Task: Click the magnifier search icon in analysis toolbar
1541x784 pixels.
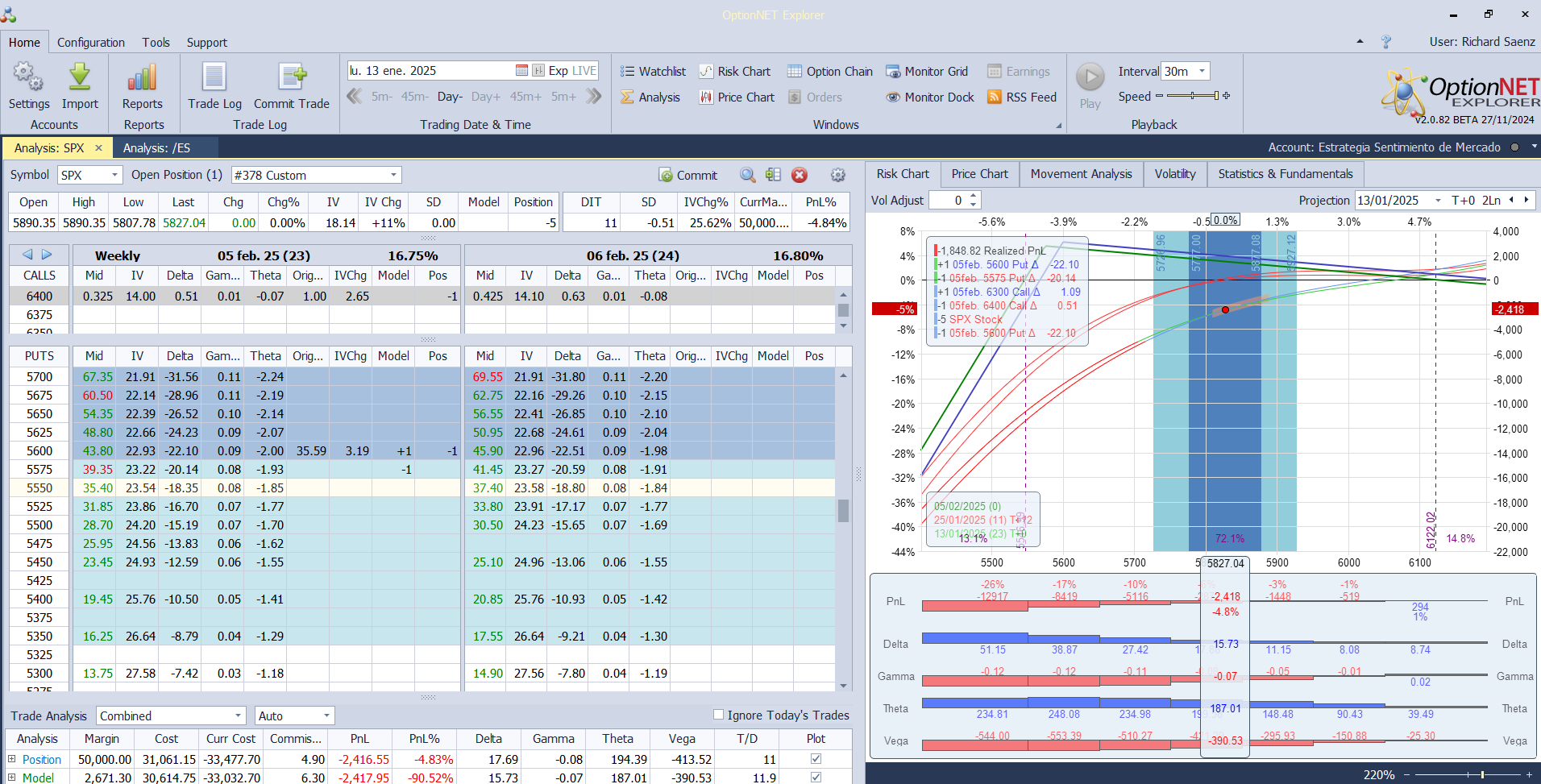Action: pyautogui.click(x=748, y=175)
